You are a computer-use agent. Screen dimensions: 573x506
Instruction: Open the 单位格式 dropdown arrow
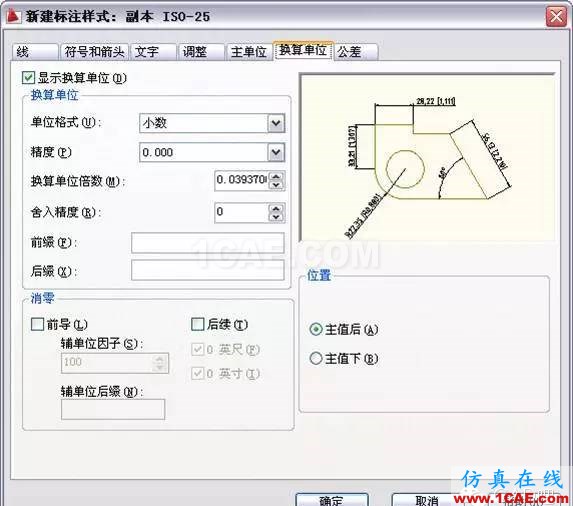coord(276,123)
